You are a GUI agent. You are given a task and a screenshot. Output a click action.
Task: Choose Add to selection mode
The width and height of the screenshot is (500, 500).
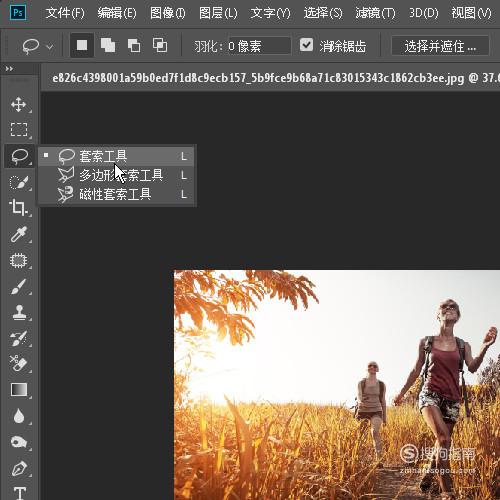pos(108,45)
